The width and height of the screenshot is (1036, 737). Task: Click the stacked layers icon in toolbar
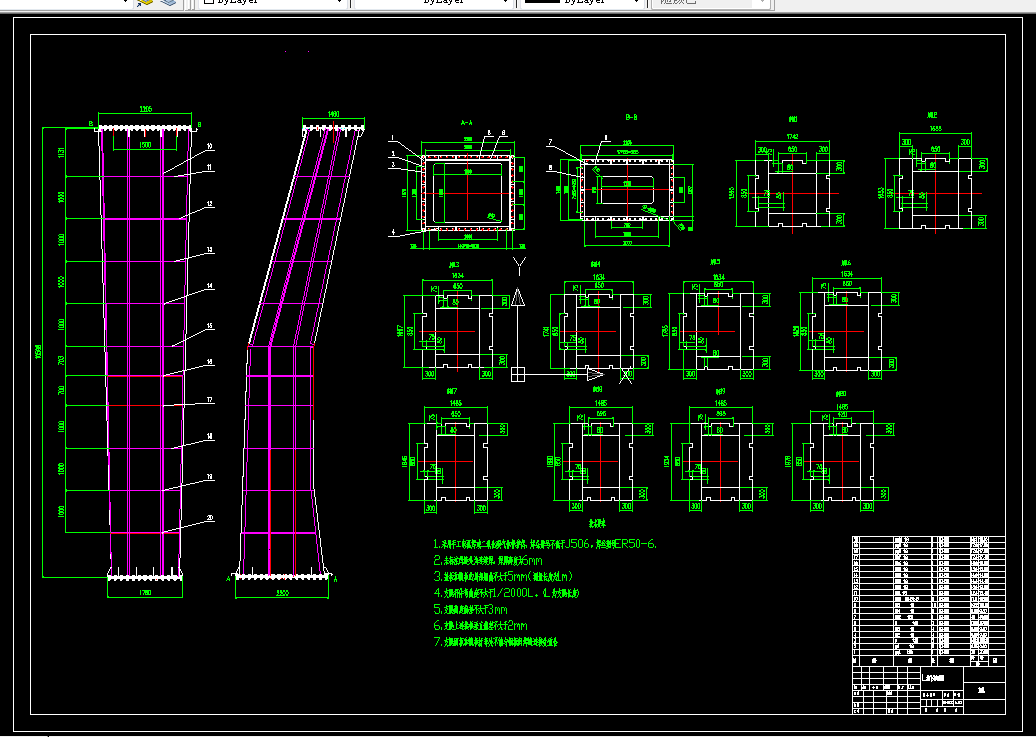(169, 2)
